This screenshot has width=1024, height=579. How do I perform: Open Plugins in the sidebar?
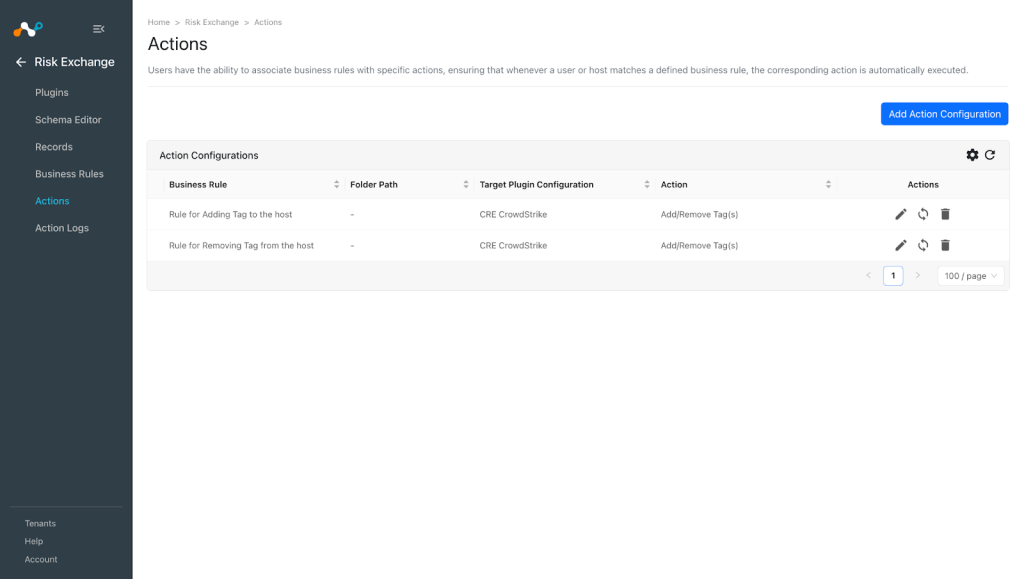click(52, 93)
